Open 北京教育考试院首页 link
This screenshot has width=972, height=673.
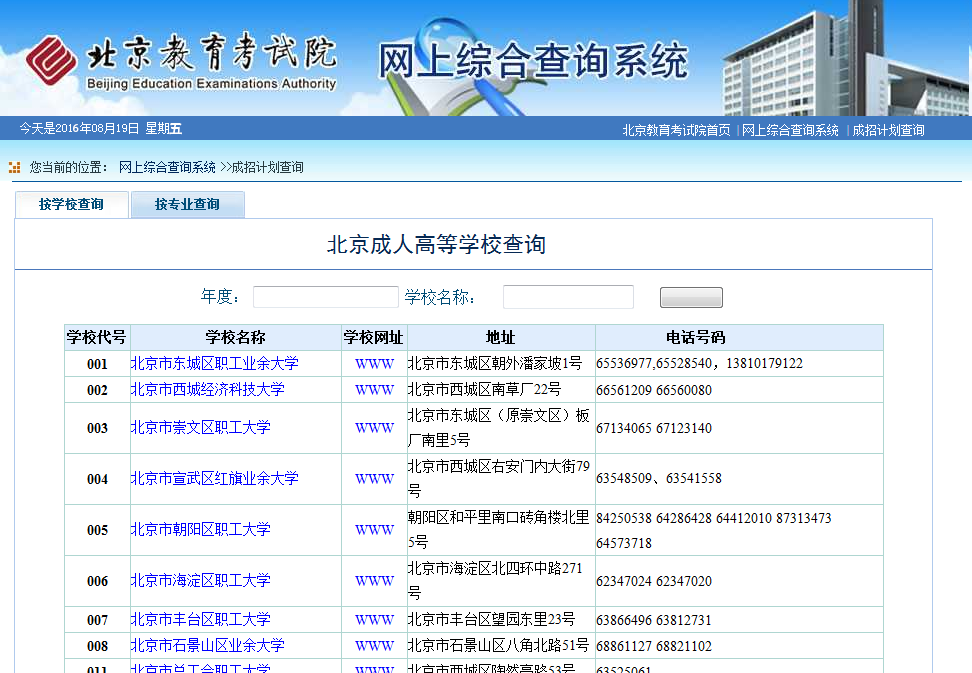pyautogui.click(x=676, y=130)
